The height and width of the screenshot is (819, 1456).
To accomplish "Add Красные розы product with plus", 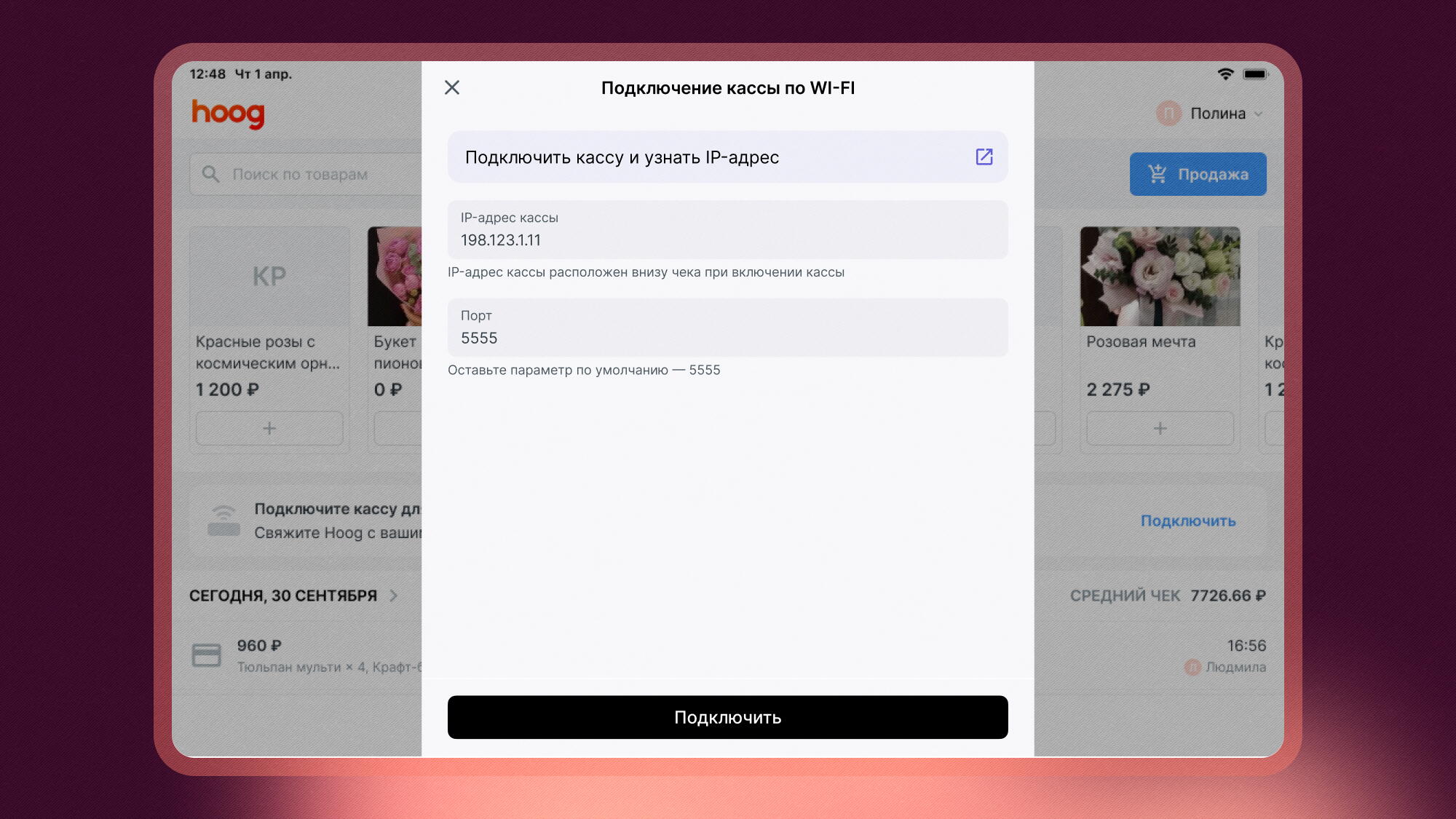I will point(269,429).
